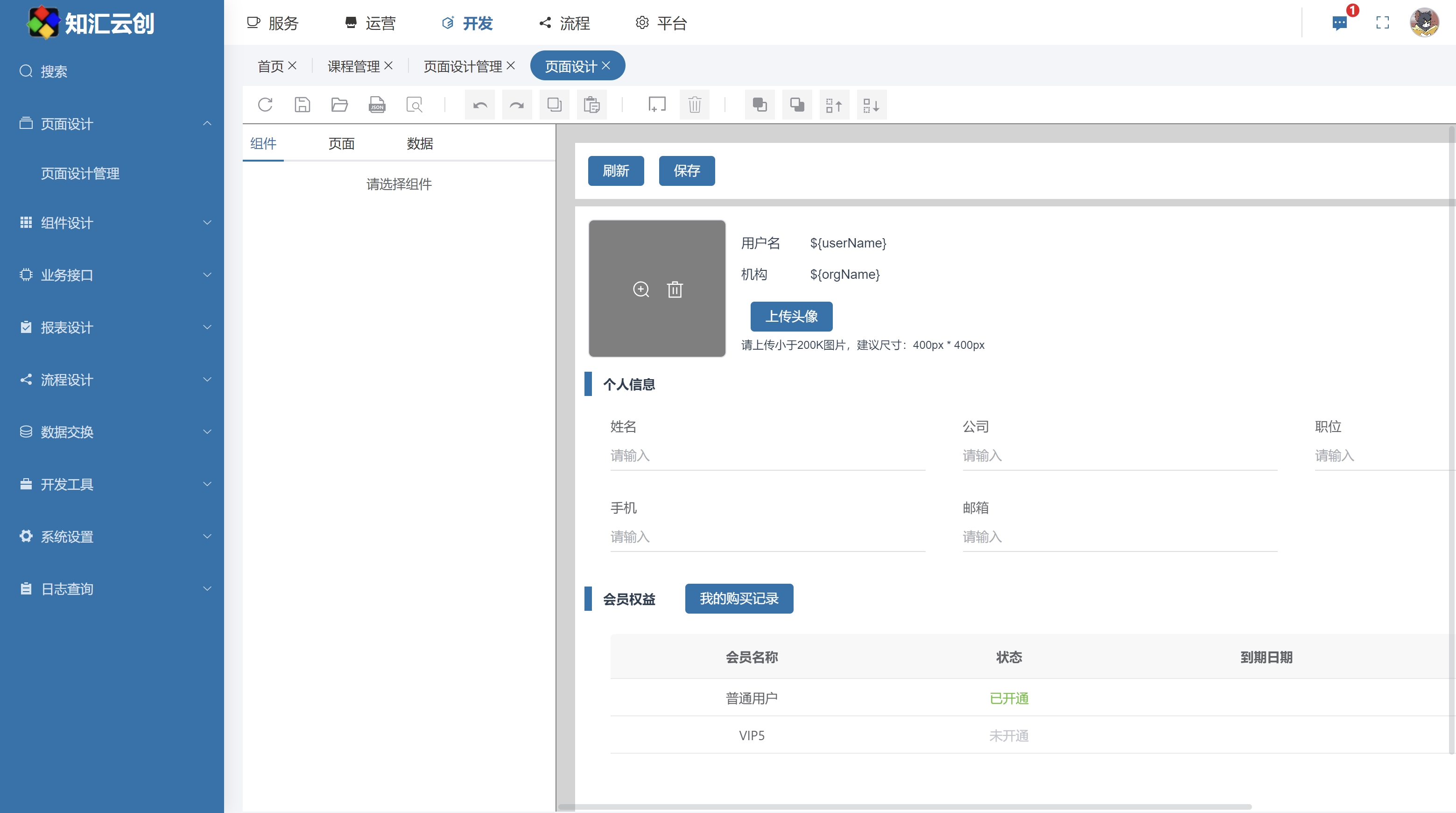The height and width of the screenshot is (813, 1456).
Task: Click the undo arrow icon
Action: [480, 105]
